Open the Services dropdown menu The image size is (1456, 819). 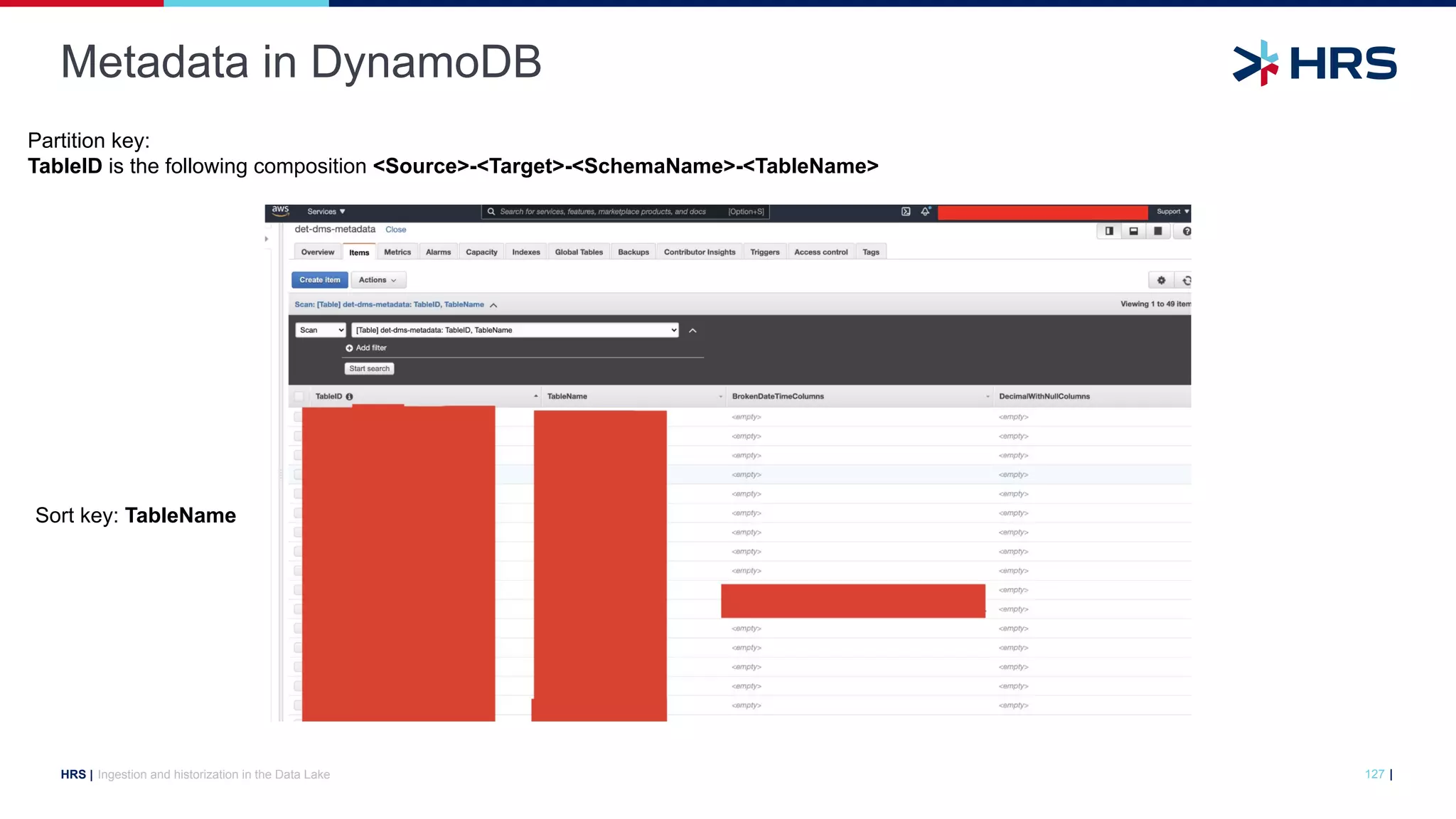coord(326,211)
